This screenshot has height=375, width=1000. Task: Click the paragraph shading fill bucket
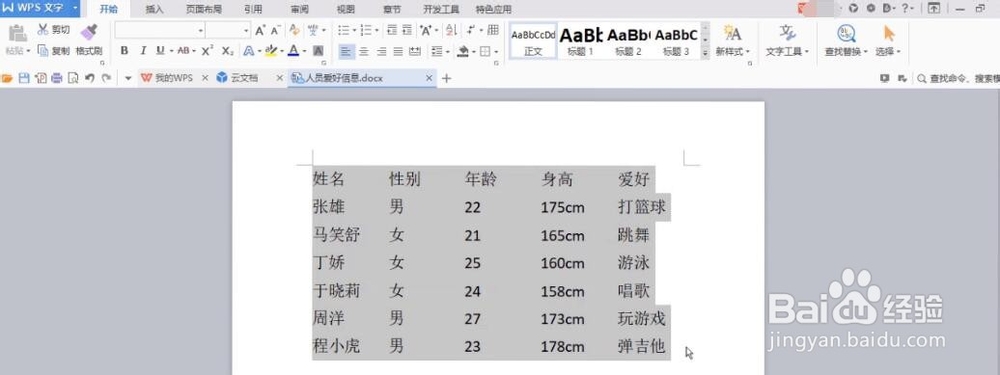tap(463, 51)
